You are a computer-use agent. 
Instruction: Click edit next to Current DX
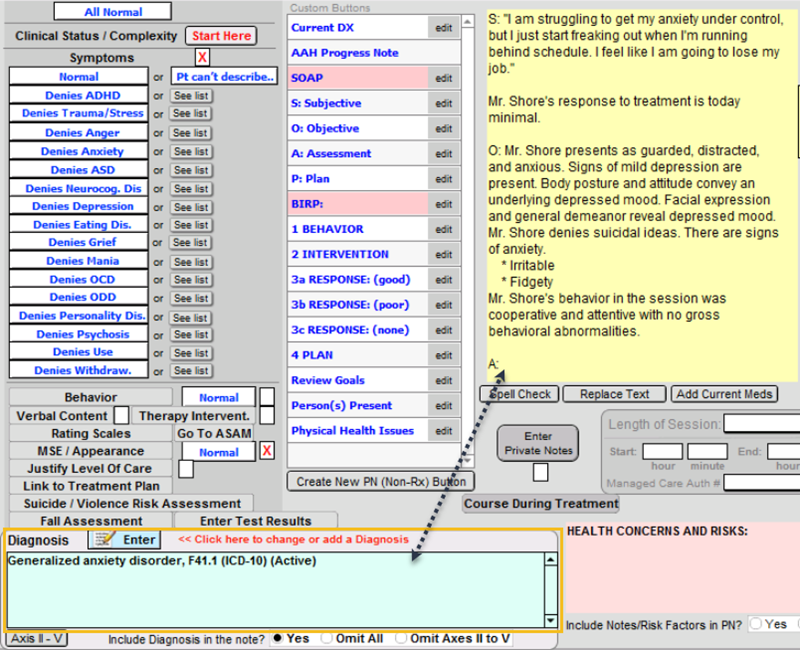point(443,27)
